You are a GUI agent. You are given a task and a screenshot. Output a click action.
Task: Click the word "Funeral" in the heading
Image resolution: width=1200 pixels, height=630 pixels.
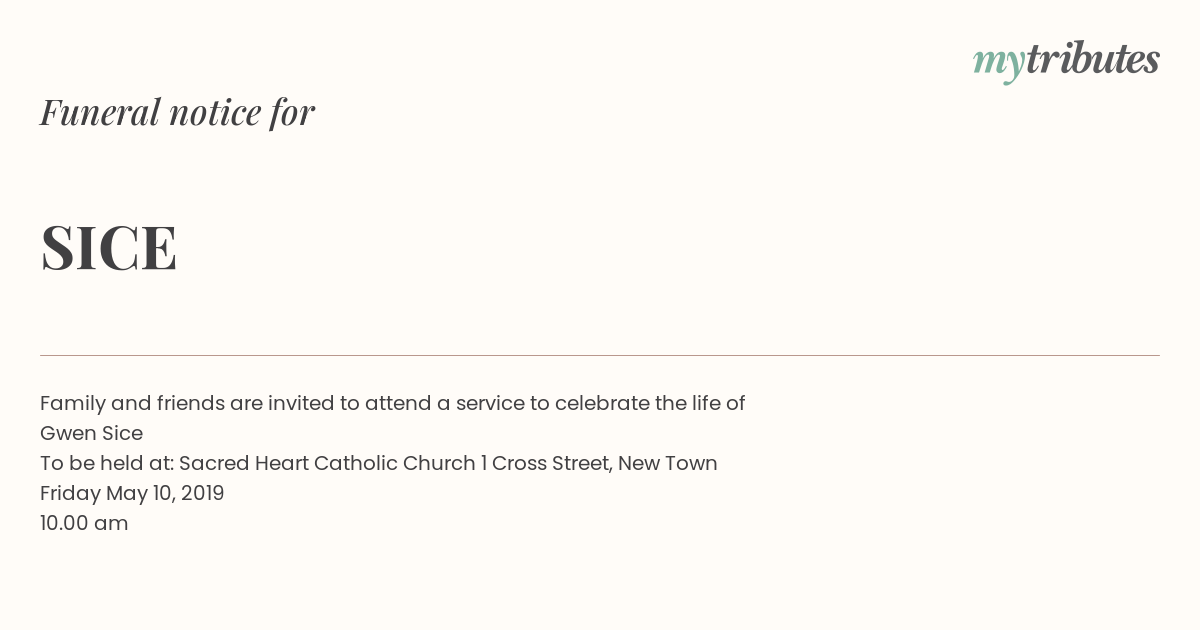point(100,112)
